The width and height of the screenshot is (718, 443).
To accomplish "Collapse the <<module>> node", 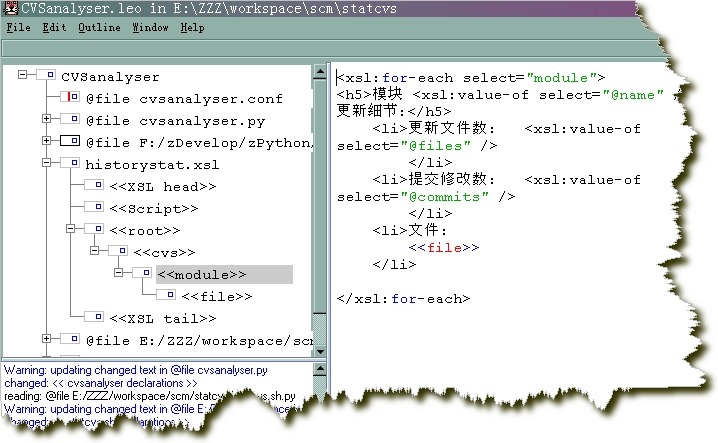I will click(119, 273).
